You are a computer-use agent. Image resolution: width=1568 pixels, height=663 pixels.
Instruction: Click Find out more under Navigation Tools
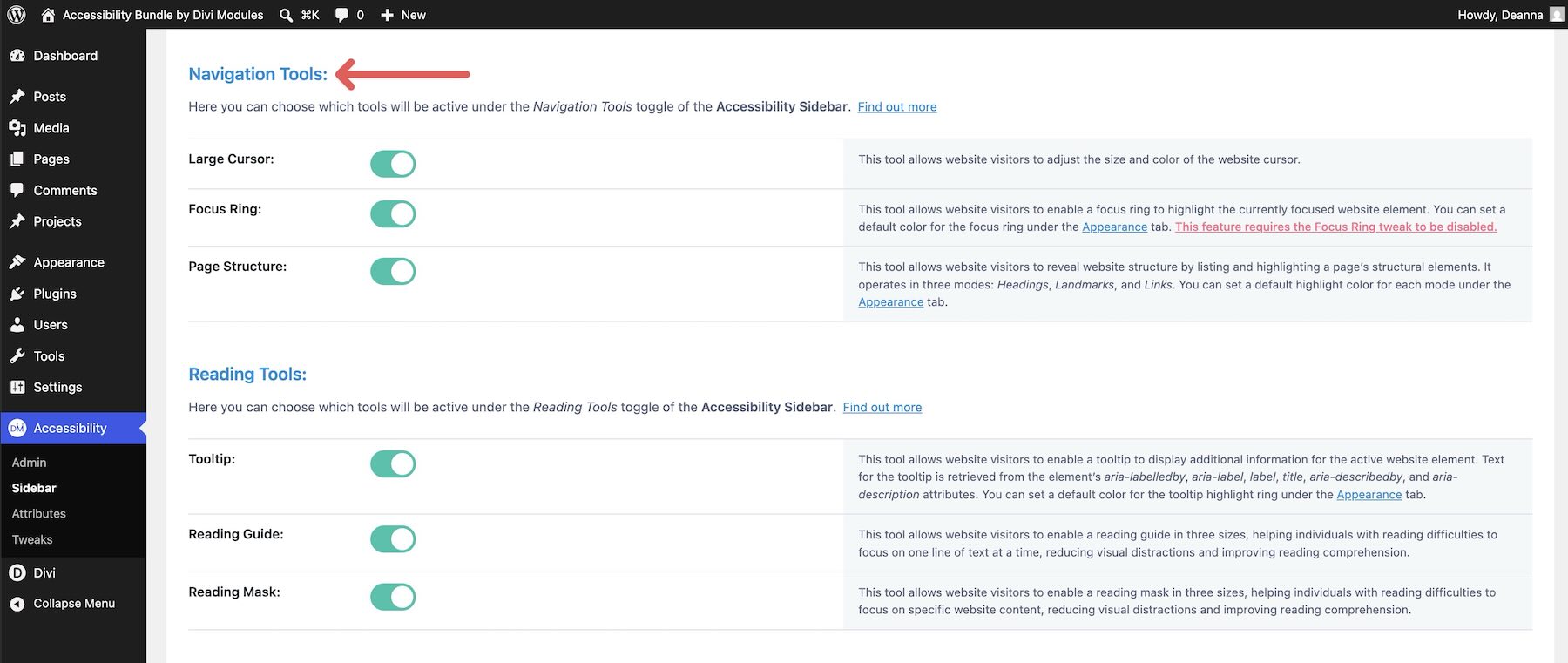tap(897, 106)
